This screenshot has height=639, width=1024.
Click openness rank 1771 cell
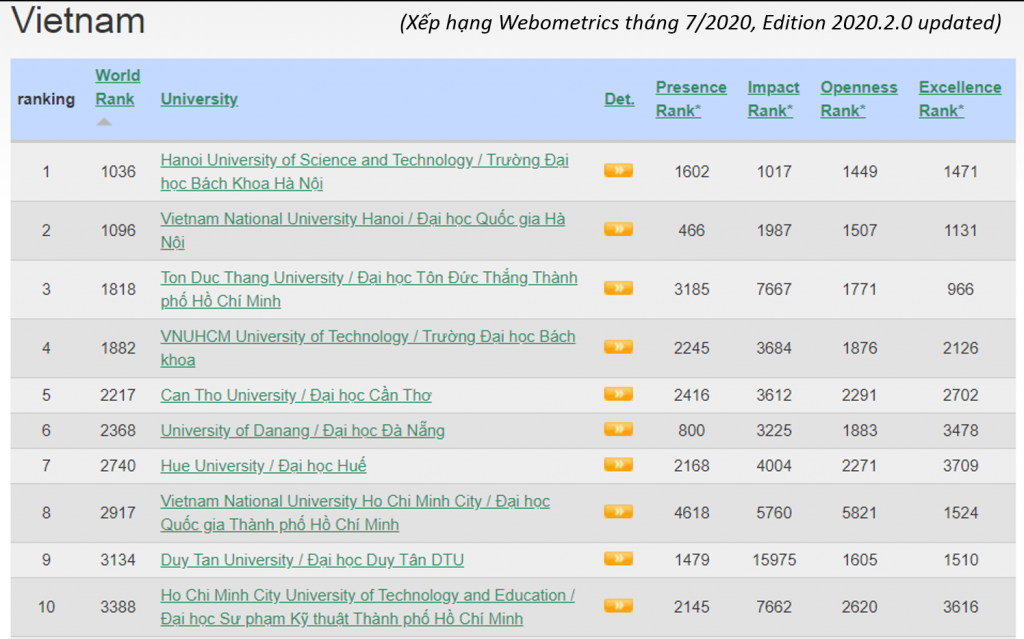tap(859, 289)
